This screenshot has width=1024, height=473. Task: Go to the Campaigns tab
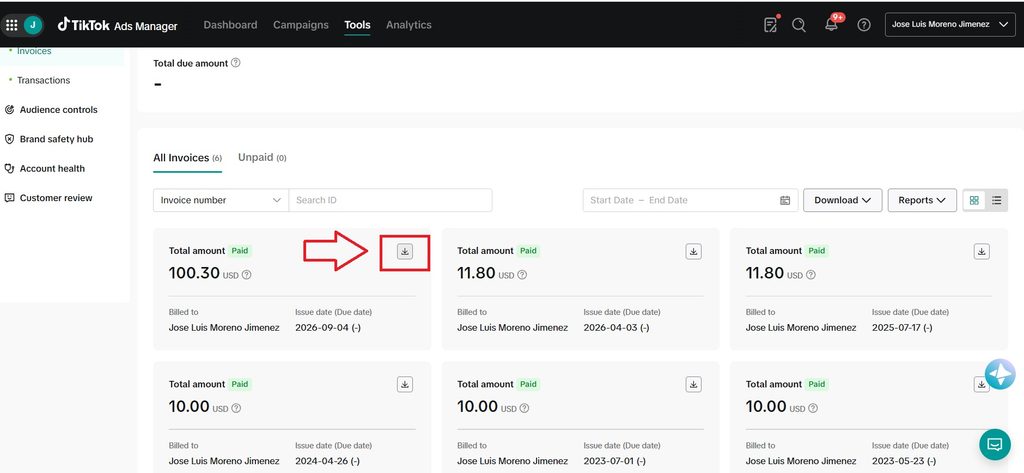(x=301, y=25)
